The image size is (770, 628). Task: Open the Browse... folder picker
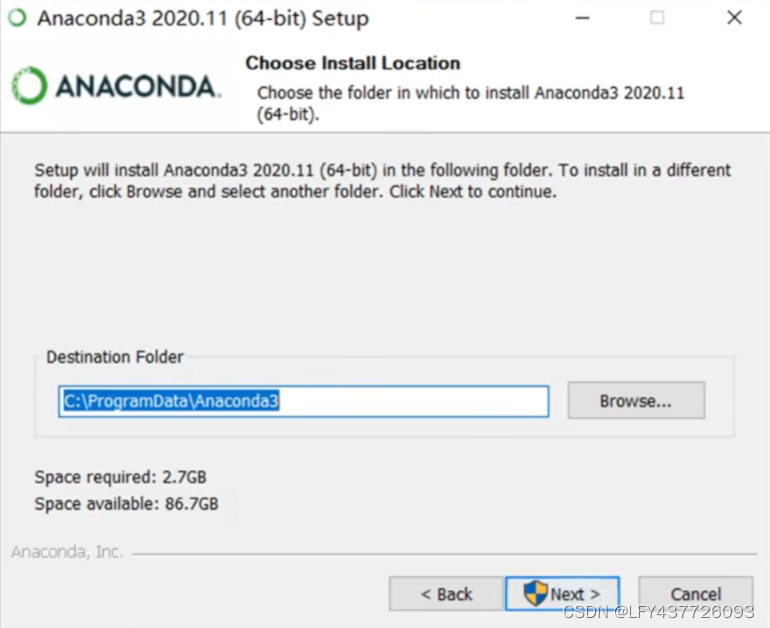click(636, 401)
